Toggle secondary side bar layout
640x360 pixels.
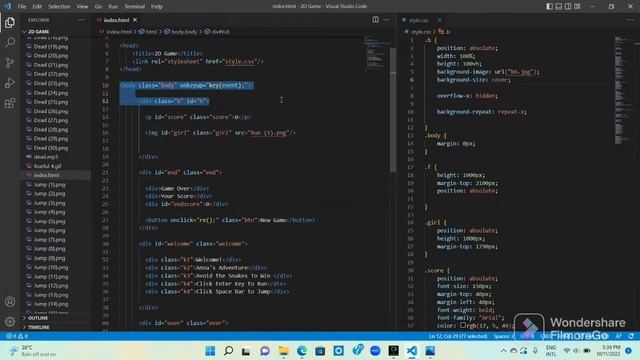click(568, 6)
